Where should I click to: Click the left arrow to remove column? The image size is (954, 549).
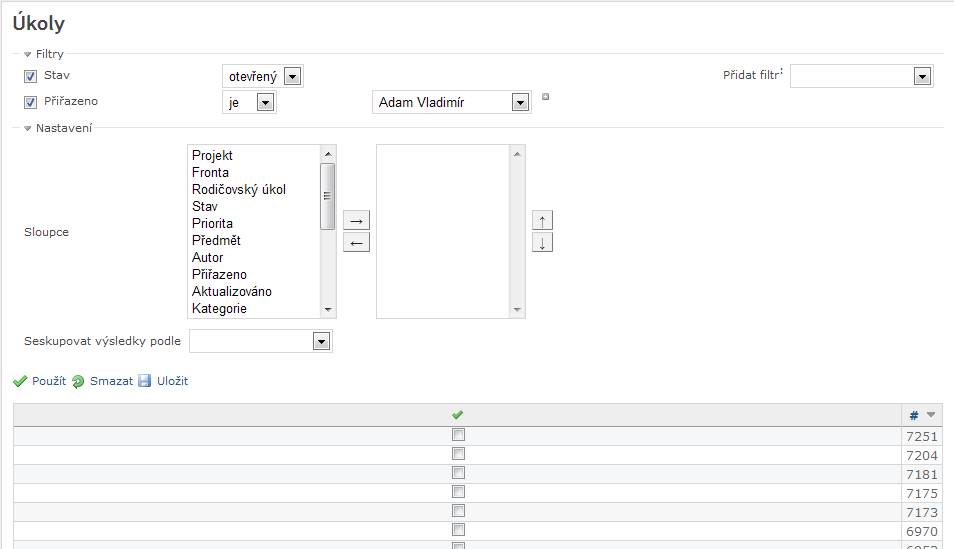[x=356, y=242]
